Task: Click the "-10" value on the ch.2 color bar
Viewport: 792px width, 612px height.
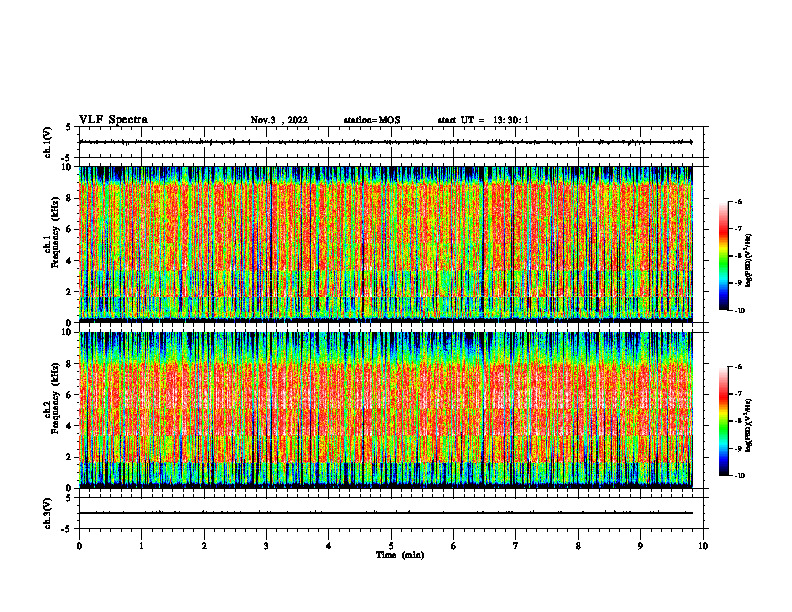Action: click(739, 476)
